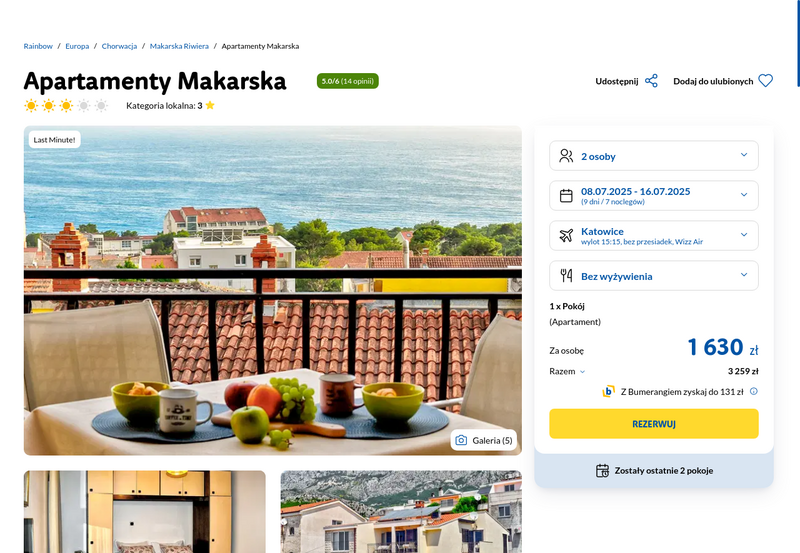Open the Katowice departure dropdown
Image resolution: width=800 pixels, height=553 pixels.
coord(654,235)
